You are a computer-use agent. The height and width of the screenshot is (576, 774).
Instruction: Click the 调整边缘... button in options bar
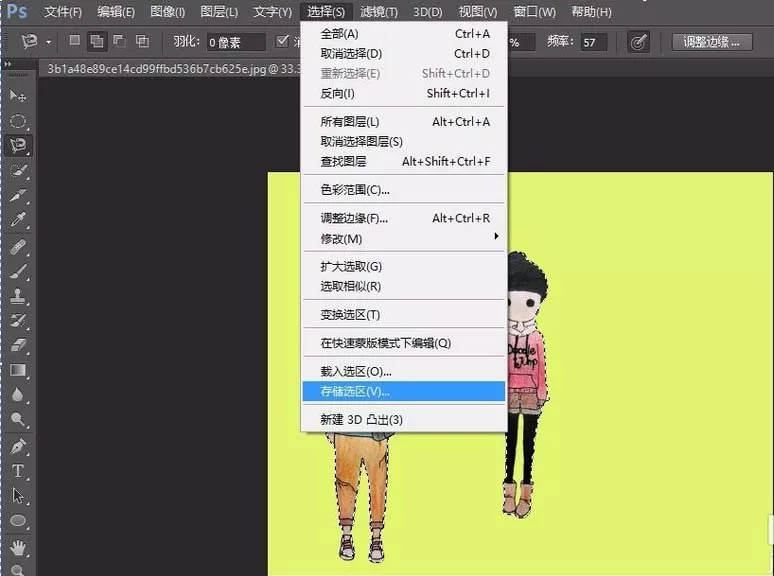712,42
